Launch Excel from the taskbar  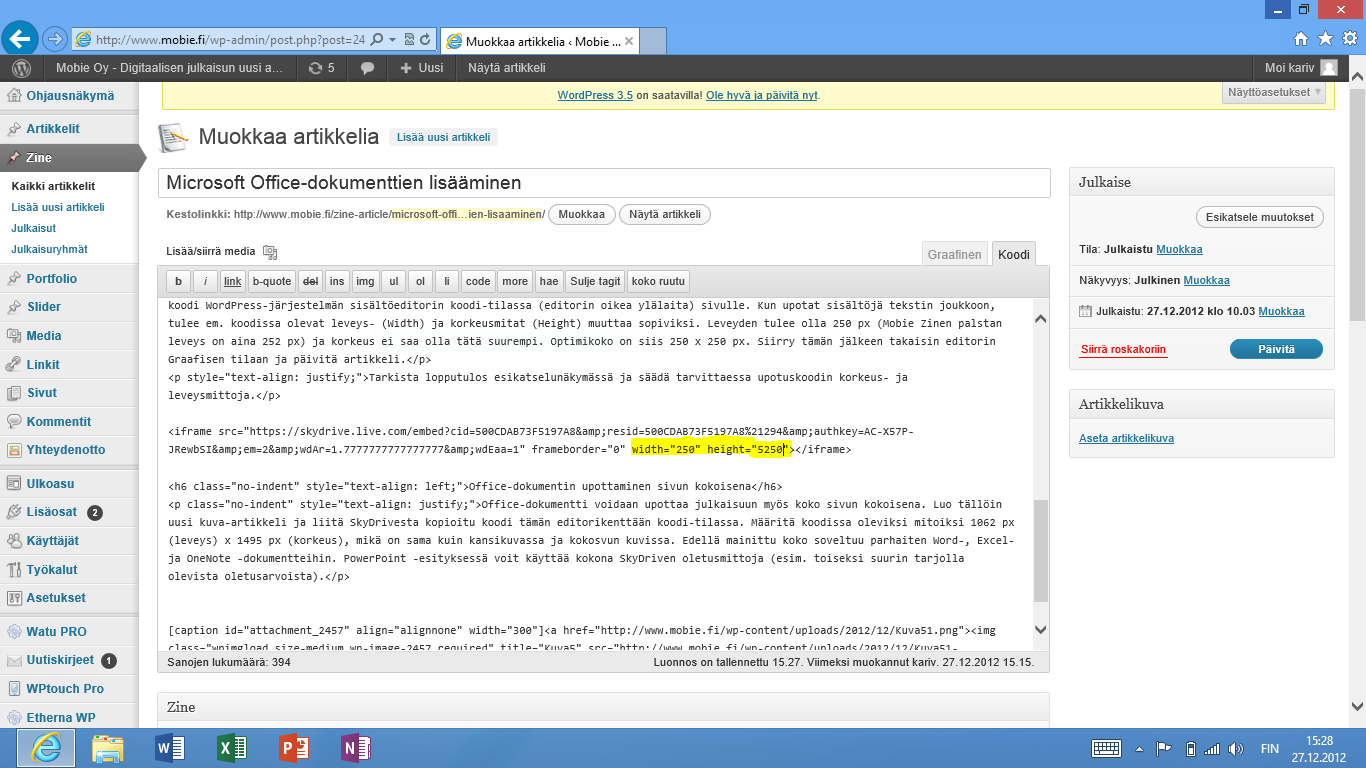point(232,748)
